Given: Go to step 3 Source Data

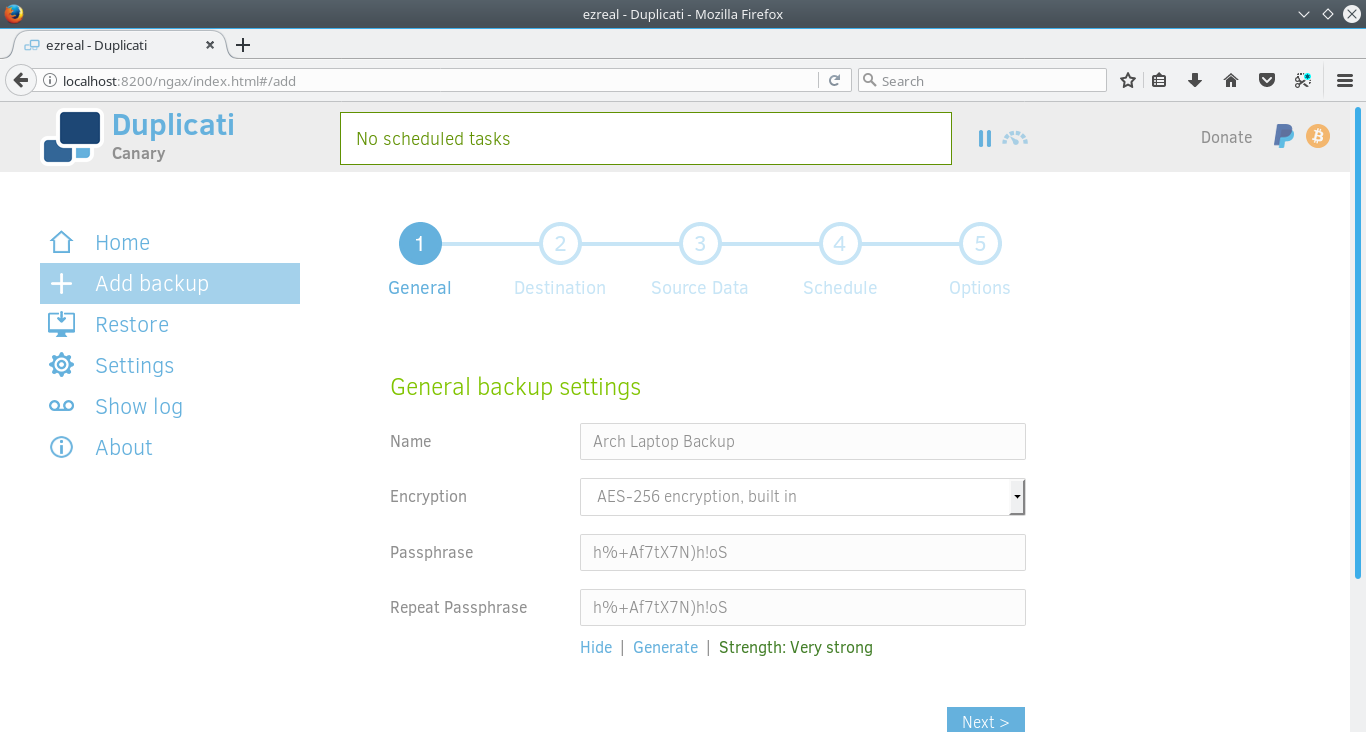Looking at the screenshot, I should pyautogui.click(x=700, y=261).
